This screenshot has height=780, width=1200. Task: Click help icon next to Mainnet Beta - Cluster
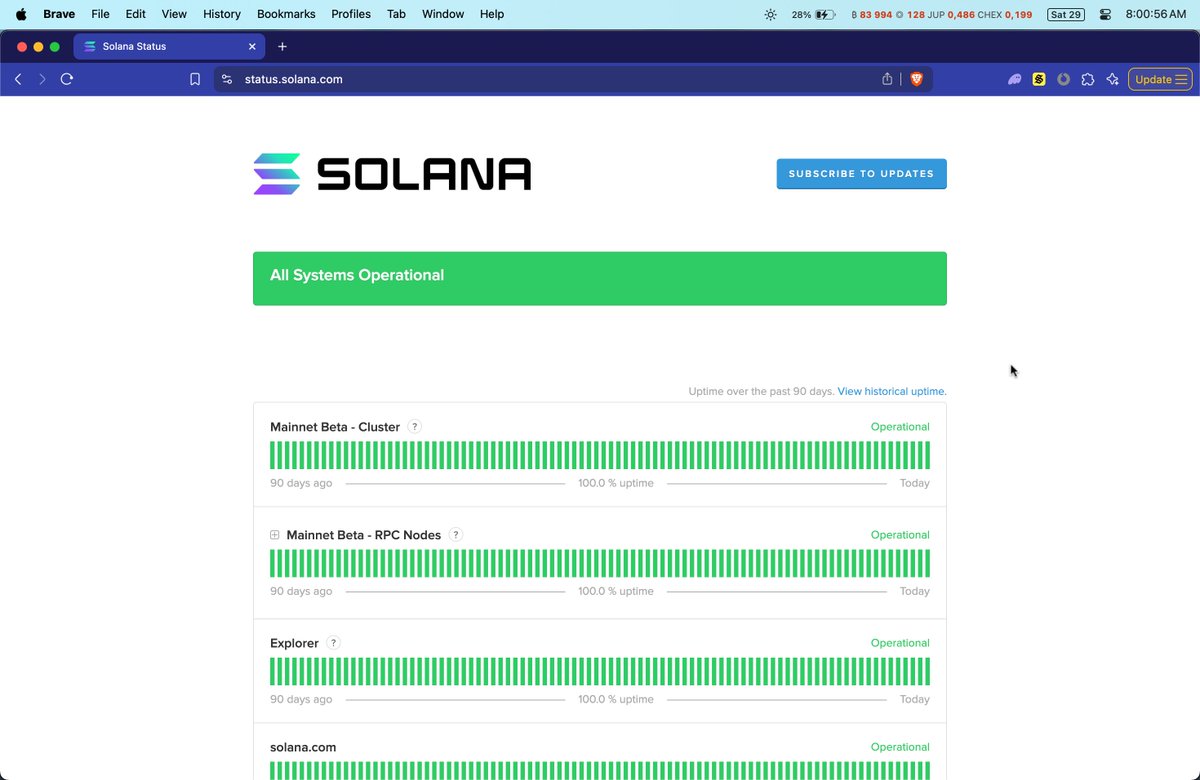click(415, 426)
